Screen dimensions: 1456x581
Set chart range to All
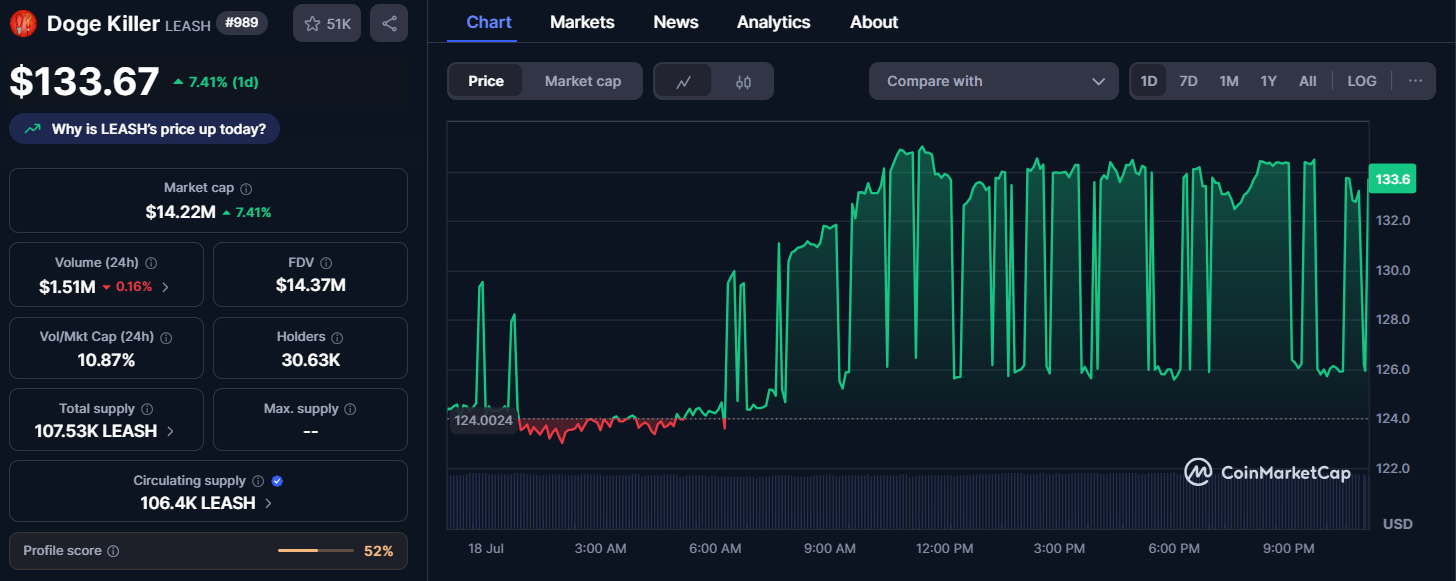click(1308, 81)
